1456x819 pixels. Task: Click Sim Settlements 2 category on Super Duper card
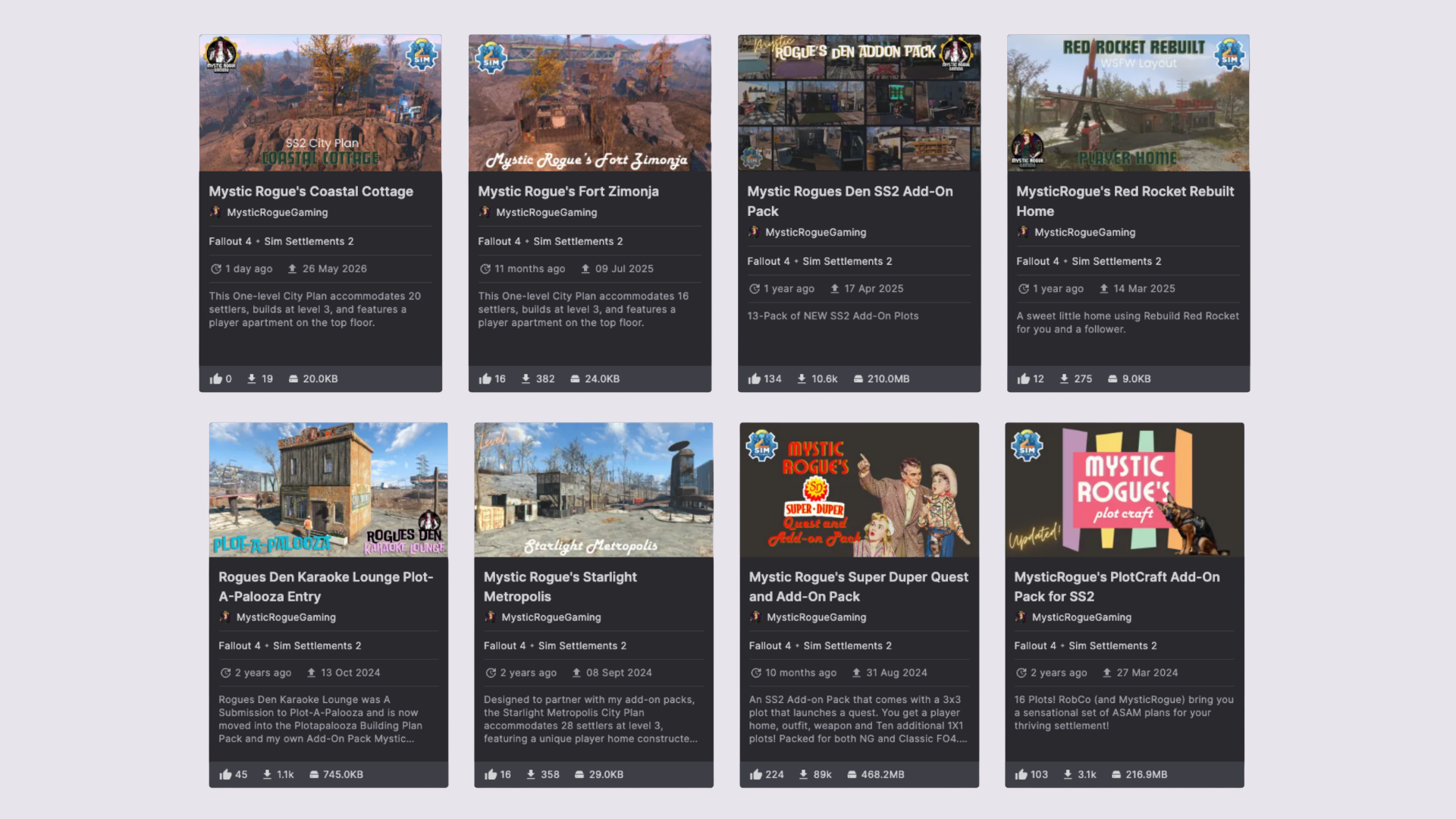click(848, 646)
